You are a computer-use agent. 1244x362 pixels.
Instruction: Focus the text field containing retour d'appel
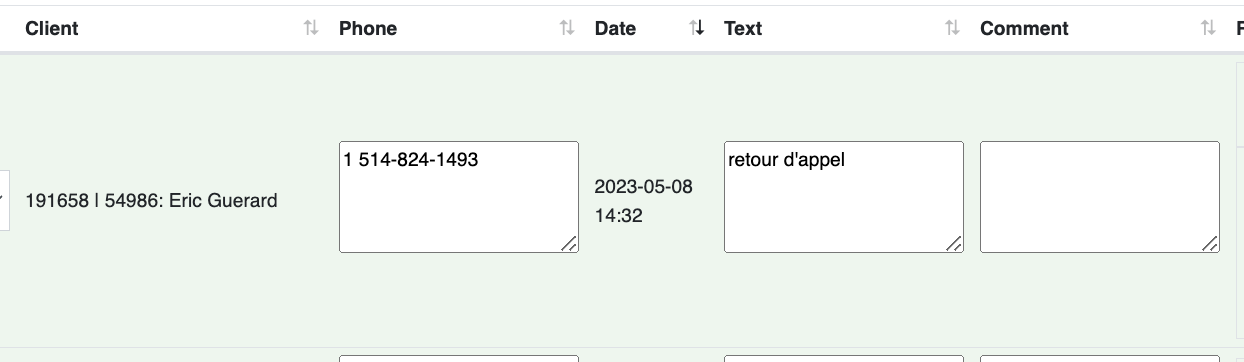pos(844,197)
